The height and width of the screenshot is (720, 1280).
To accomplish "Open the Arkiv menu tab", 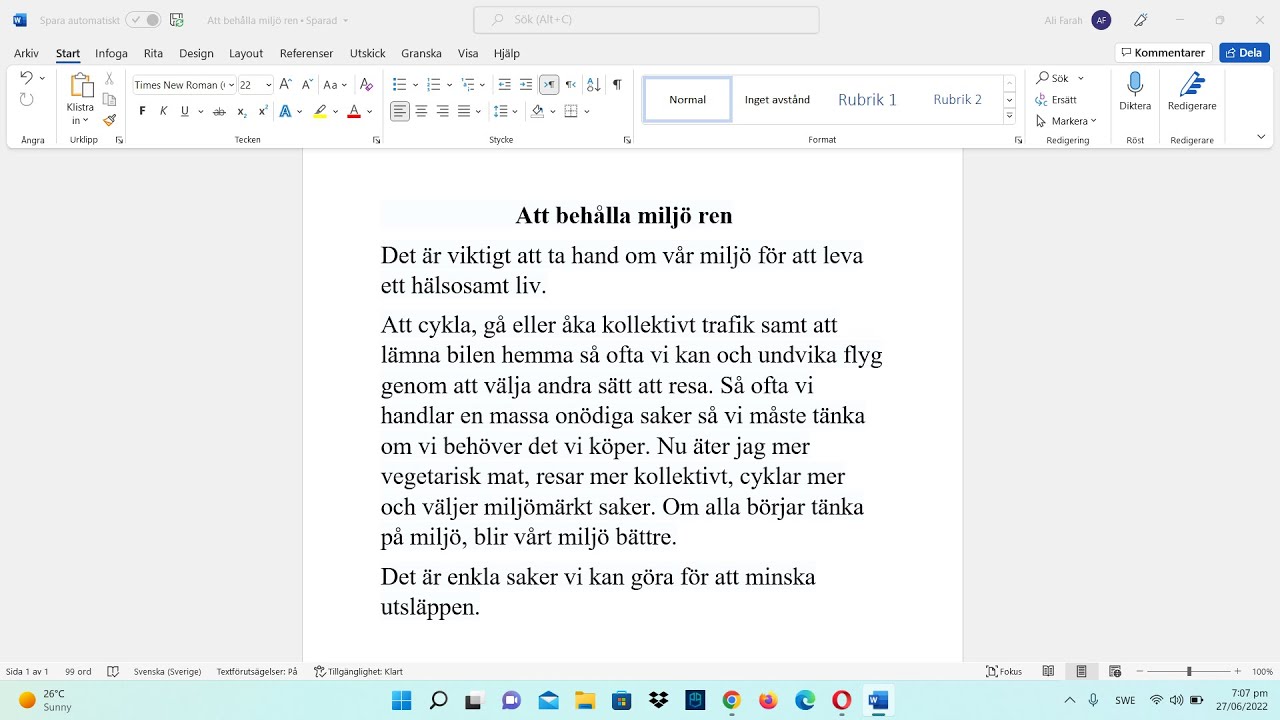I will (26, 54).
